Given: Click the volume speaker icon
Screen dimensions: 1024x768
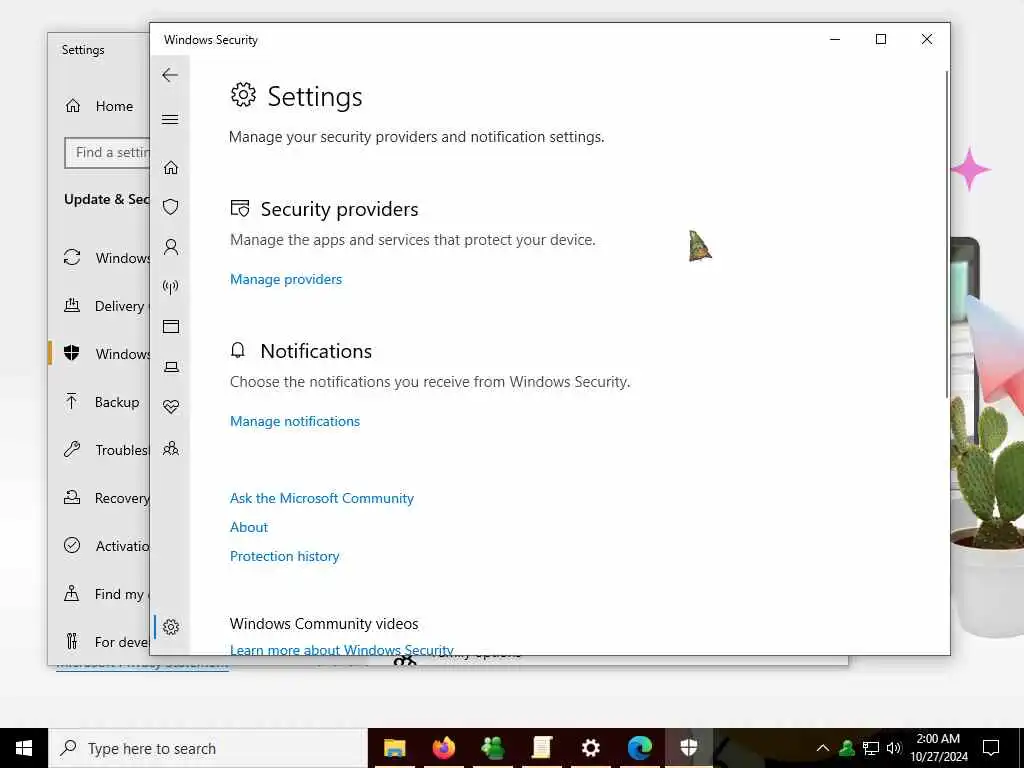Looking at the screenshot, I should [894, 748].
